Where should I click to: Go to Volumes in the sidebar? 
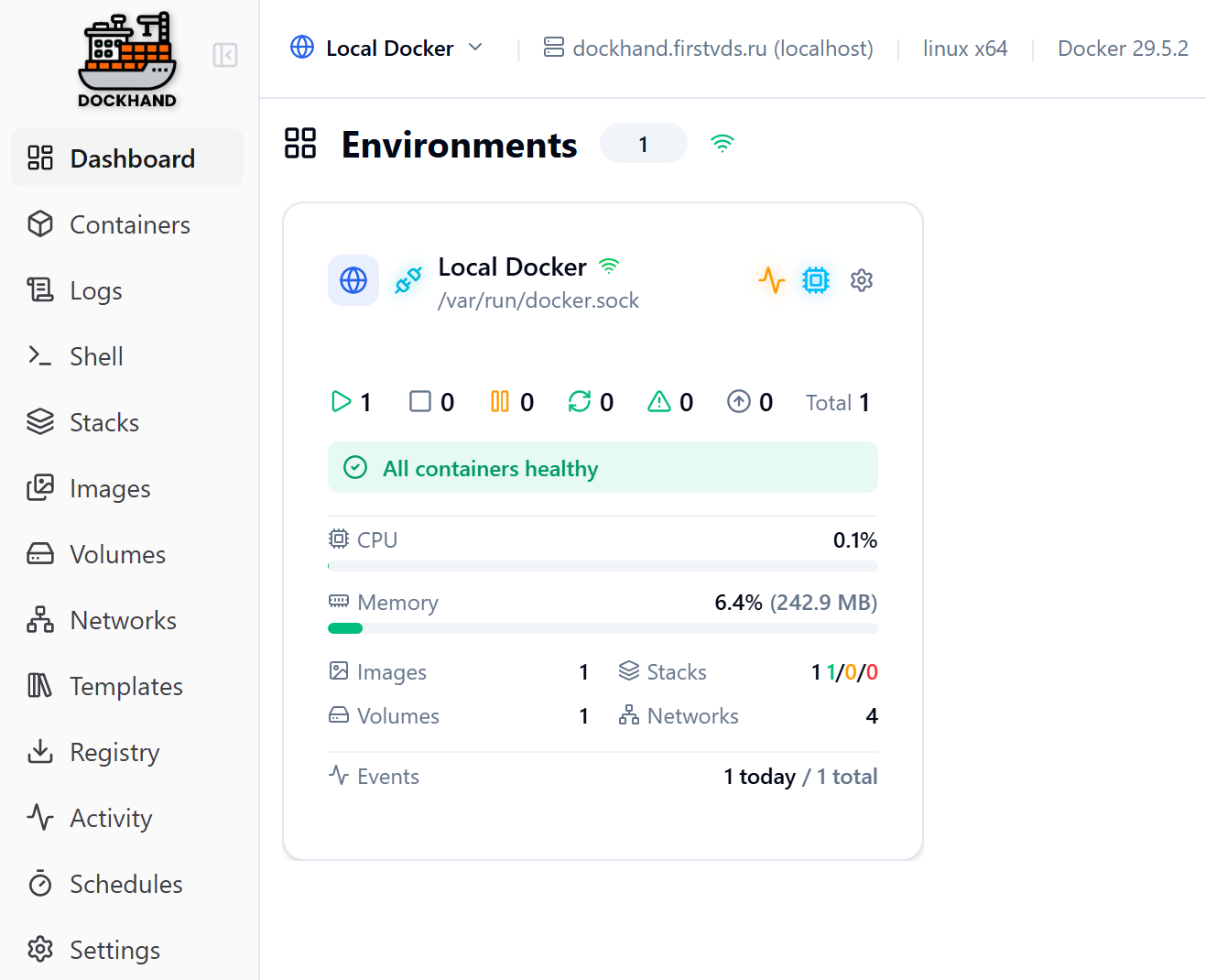[x=127, y=554]
